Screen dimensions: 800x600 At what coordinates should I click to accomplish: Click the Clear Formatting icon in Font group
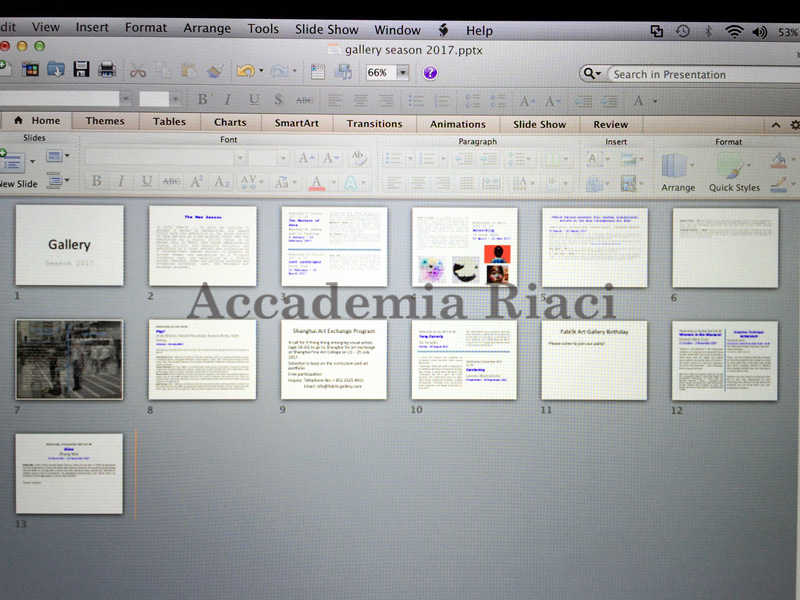click(359, 158)
